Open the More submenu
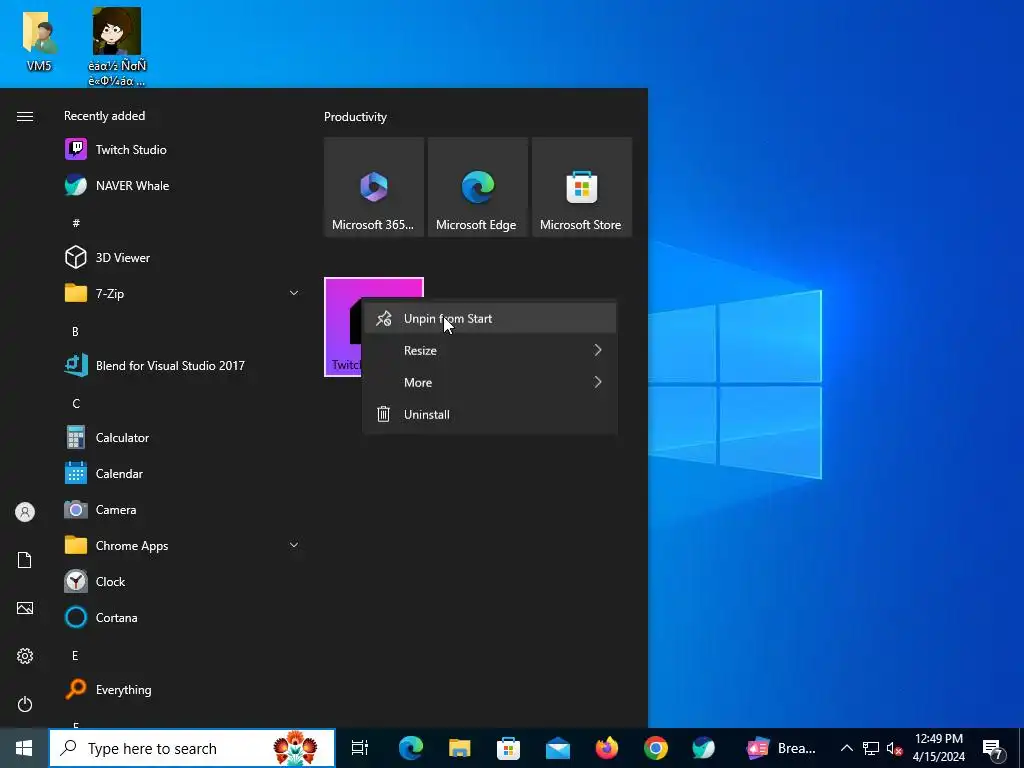Image resolution: width=1024 pixels, height=768 pixels. click(x=490, y=383)
